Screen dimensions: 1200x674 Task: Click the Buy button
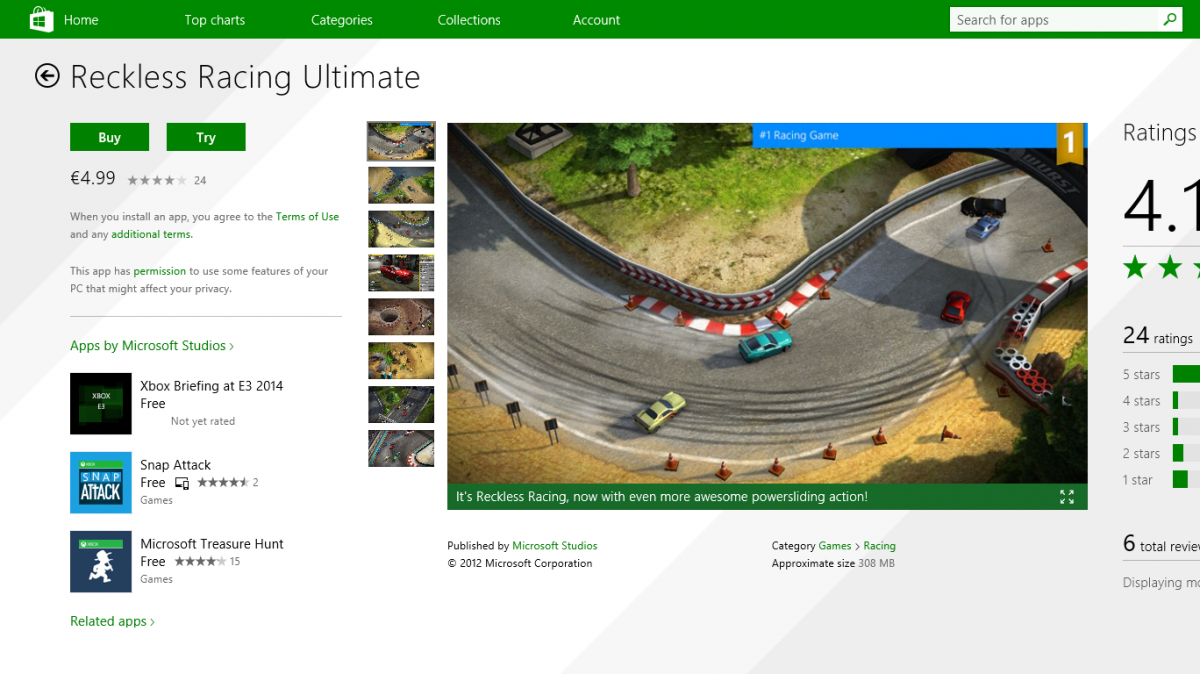(x=110, y=137)
